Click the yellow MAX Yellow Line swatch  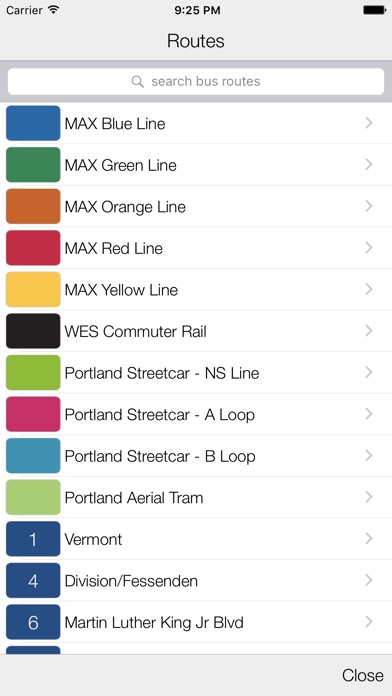[x=33, y=289]
